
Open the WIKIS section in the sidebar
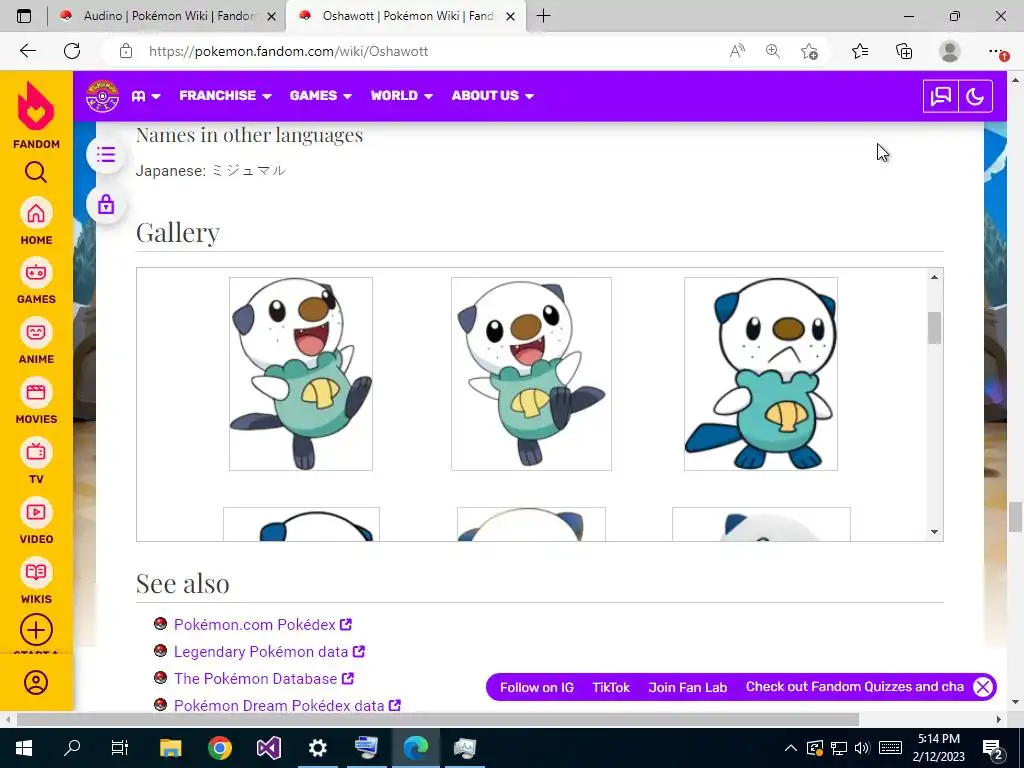point(36,581)
